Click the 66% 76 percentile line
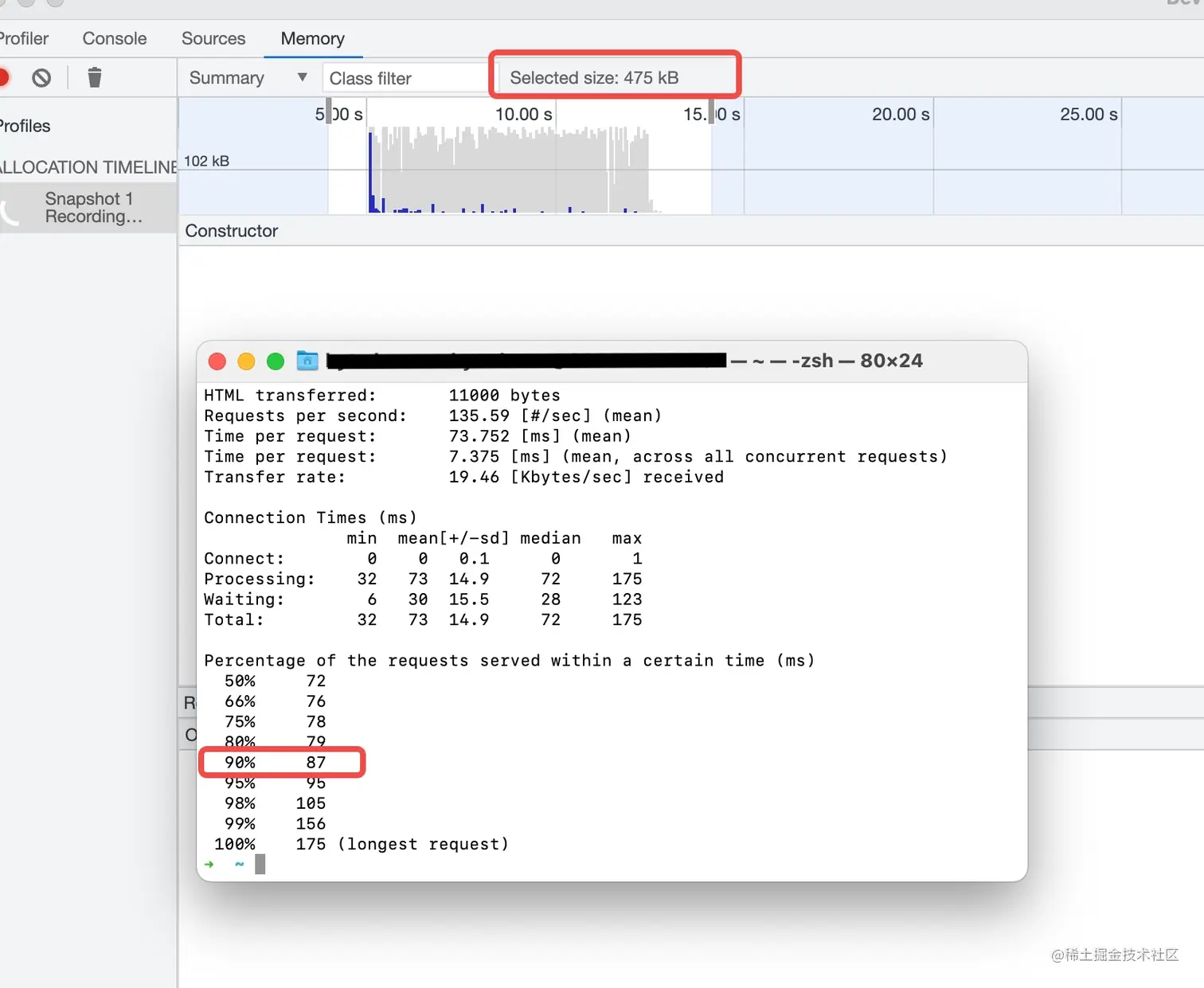Screen dimensions: 1204x988 pos(275,701)
